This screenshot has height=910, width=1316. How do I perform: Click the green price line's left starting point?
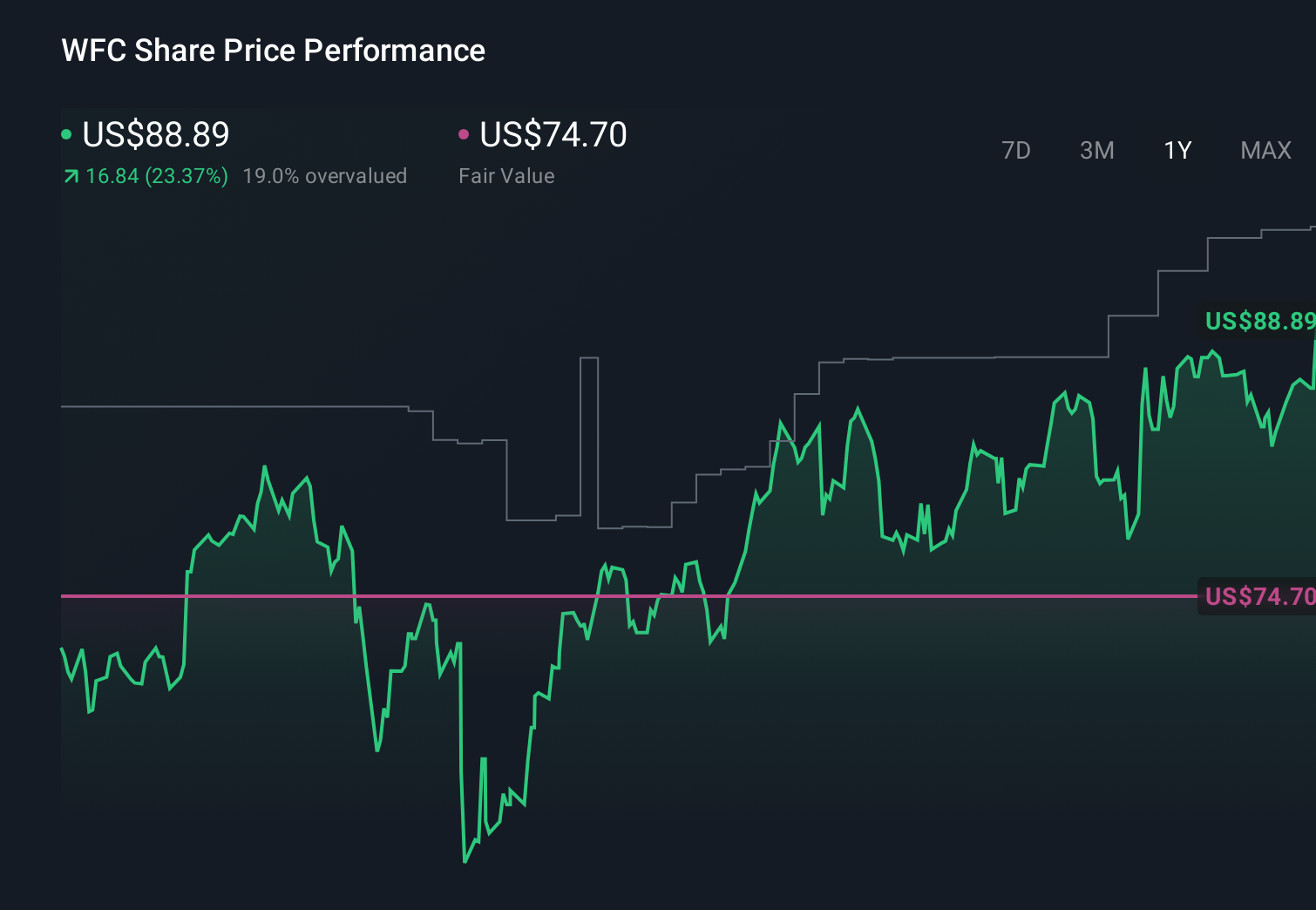click(63, 649)
